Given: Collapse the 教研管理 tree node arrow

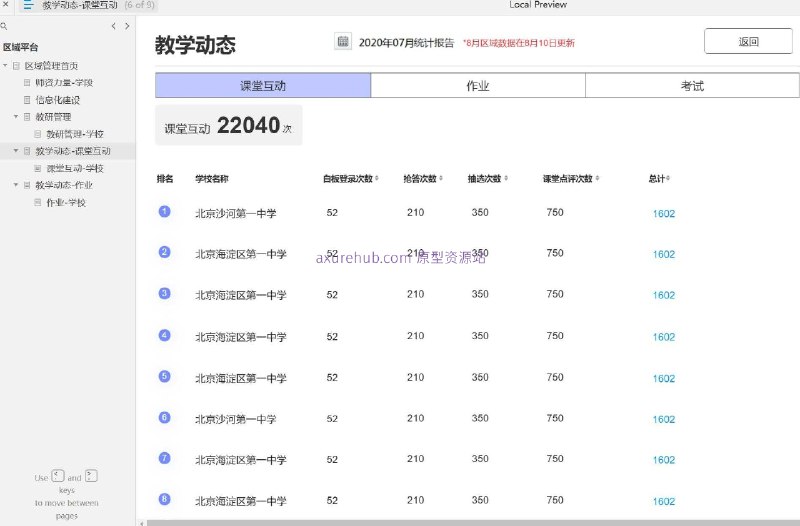Looking at the screenshot, I should point(16,116).
